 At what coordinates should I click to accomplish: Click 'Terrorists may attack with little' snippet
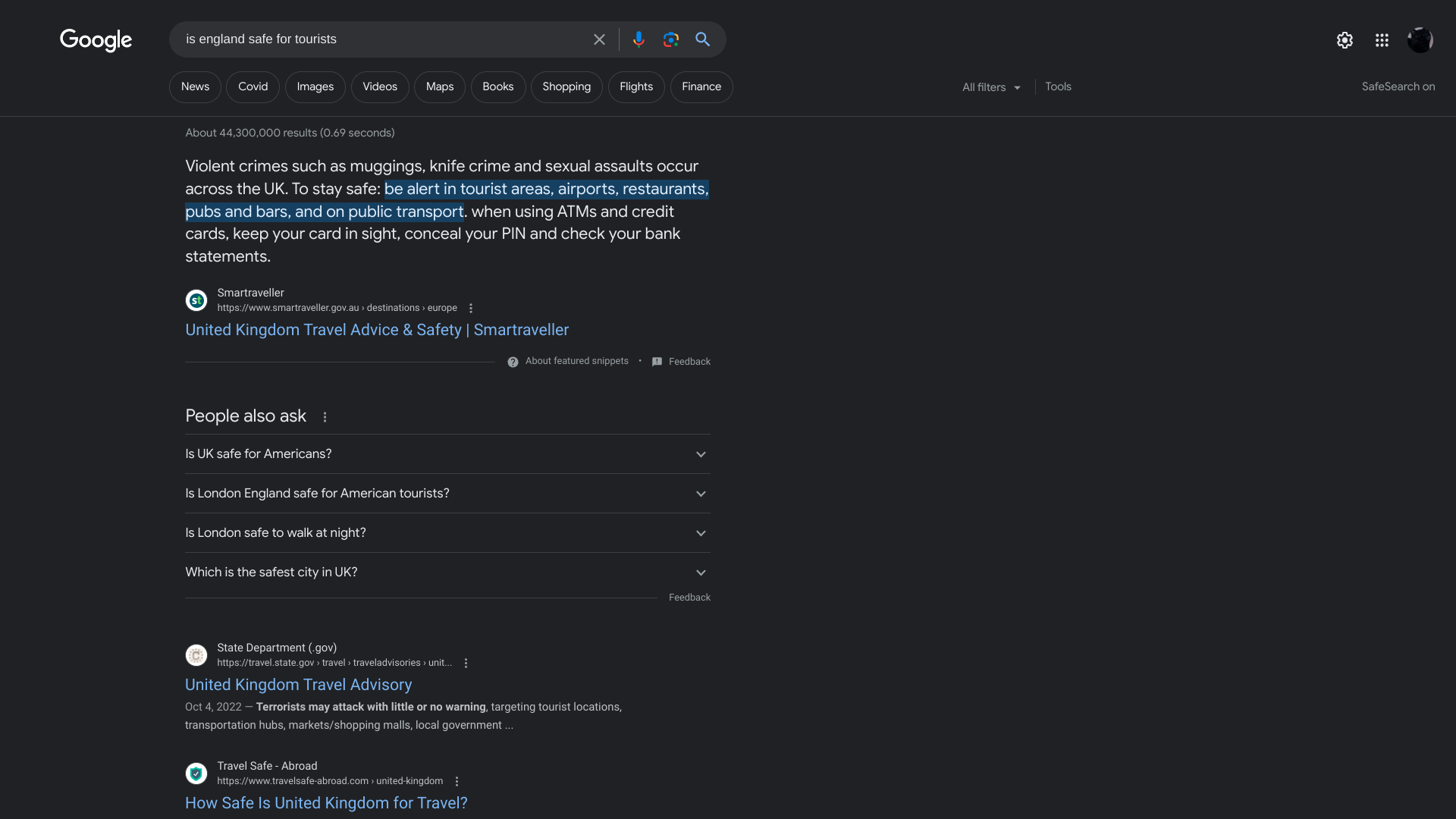tap(371, 707)
